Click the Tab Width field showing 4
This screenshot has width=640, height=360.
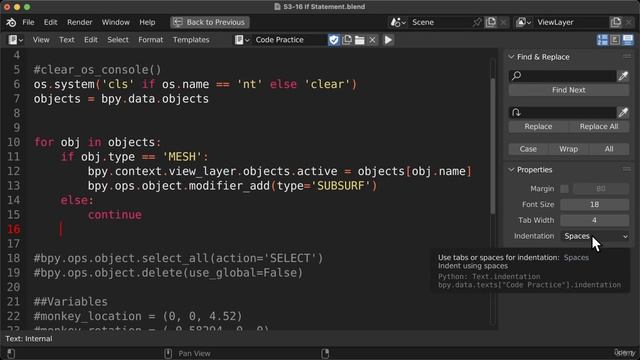tap(594, 220)
